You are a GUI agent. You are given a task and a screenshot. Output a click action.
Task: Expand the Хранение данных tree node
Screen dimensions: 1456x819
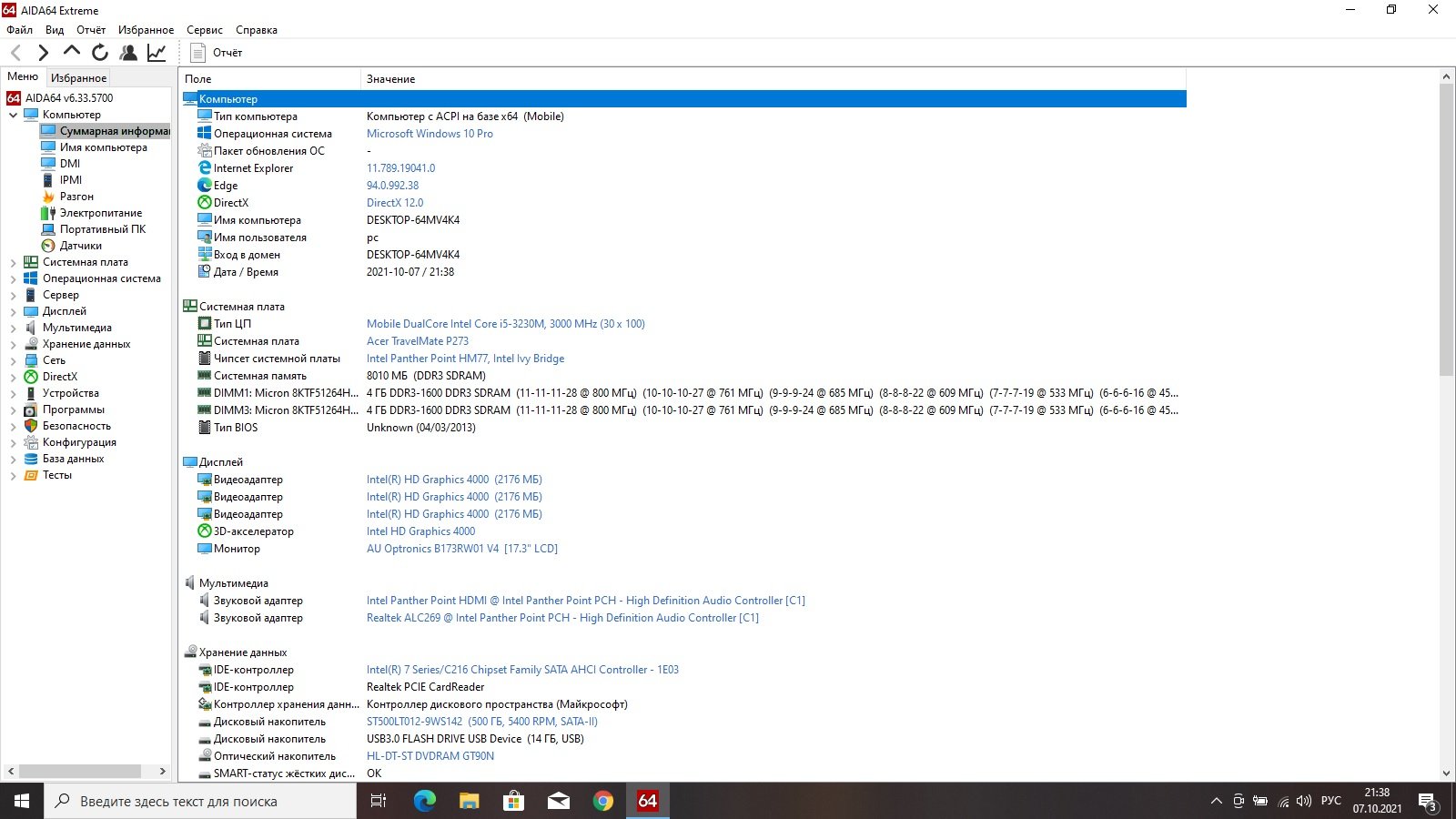pos(13,345)
